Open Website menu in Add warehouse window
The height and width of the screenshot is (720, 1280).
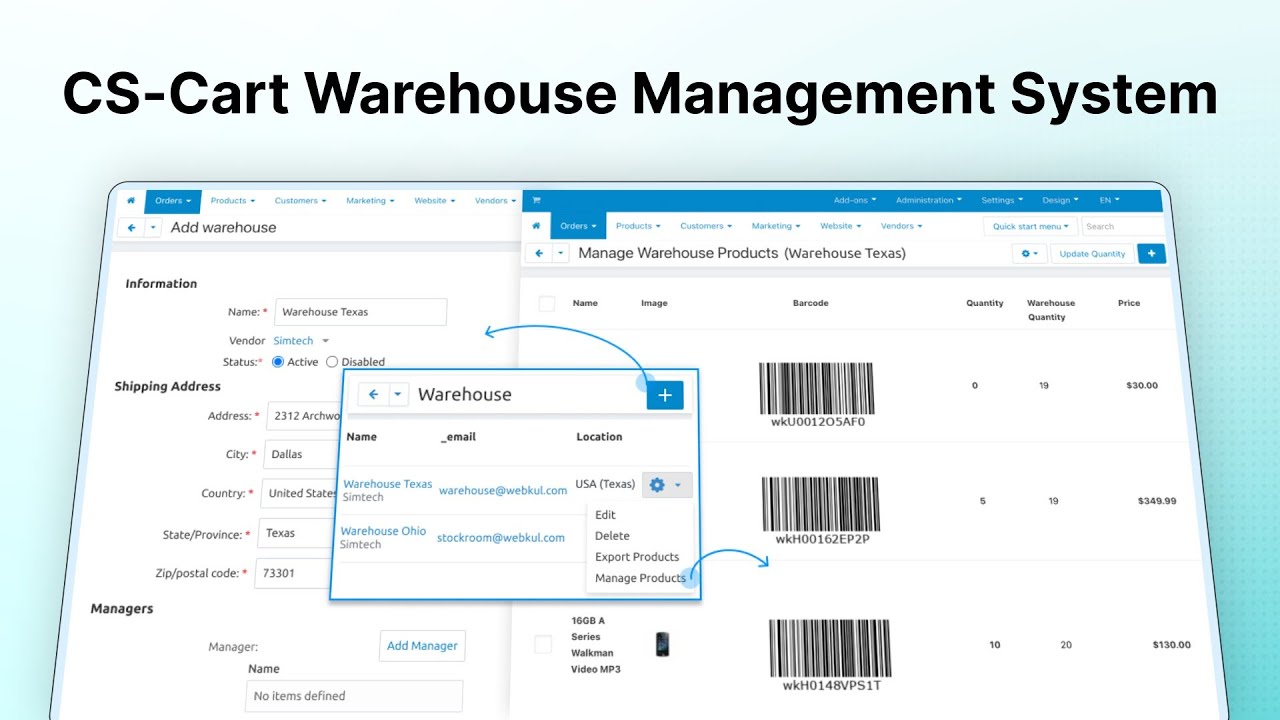tap(434, 201)
